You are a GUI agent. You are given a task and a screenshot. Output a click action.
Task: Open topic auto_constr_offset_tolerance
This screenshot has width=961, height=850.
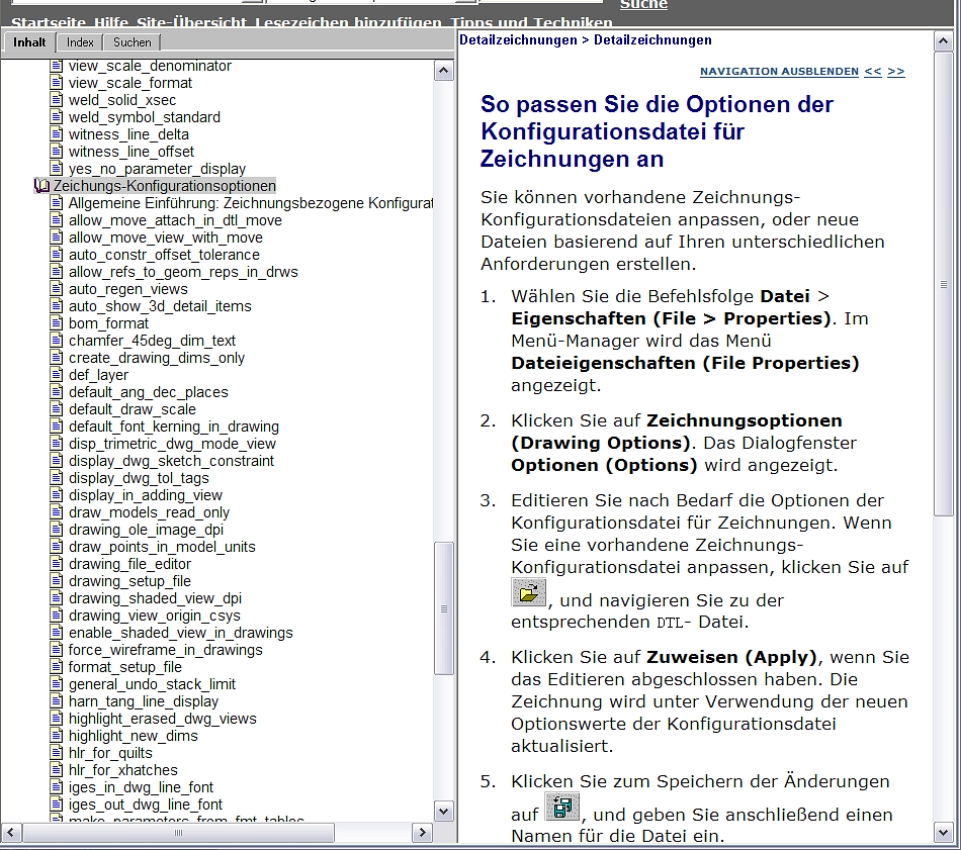click(x=164, y=254)
